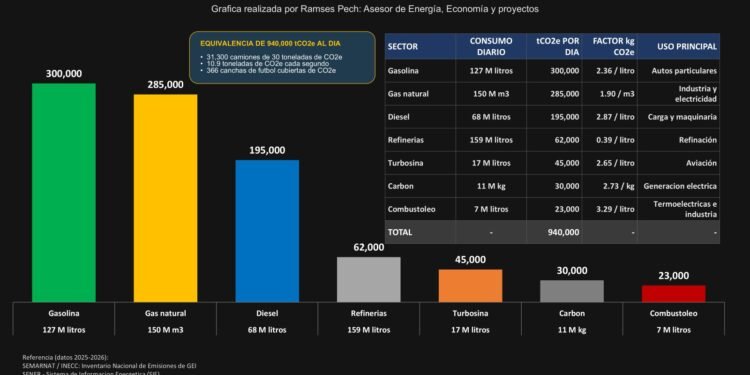750x375 pixels.
Task: Select the Refinerias axis category label
Action: click(368, 314)
